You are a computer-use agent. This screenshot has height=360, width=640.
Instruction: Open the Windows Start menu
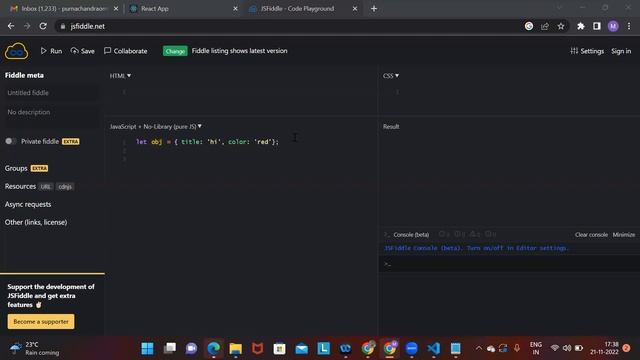click(147, 348)
